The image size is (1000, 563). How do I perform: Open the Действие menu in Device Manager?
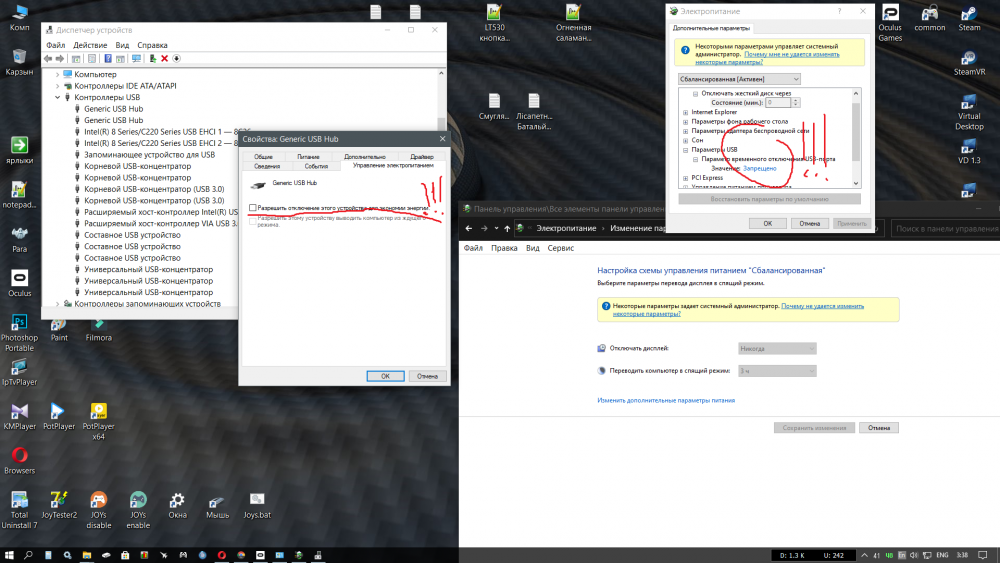(x=90, y=45)
